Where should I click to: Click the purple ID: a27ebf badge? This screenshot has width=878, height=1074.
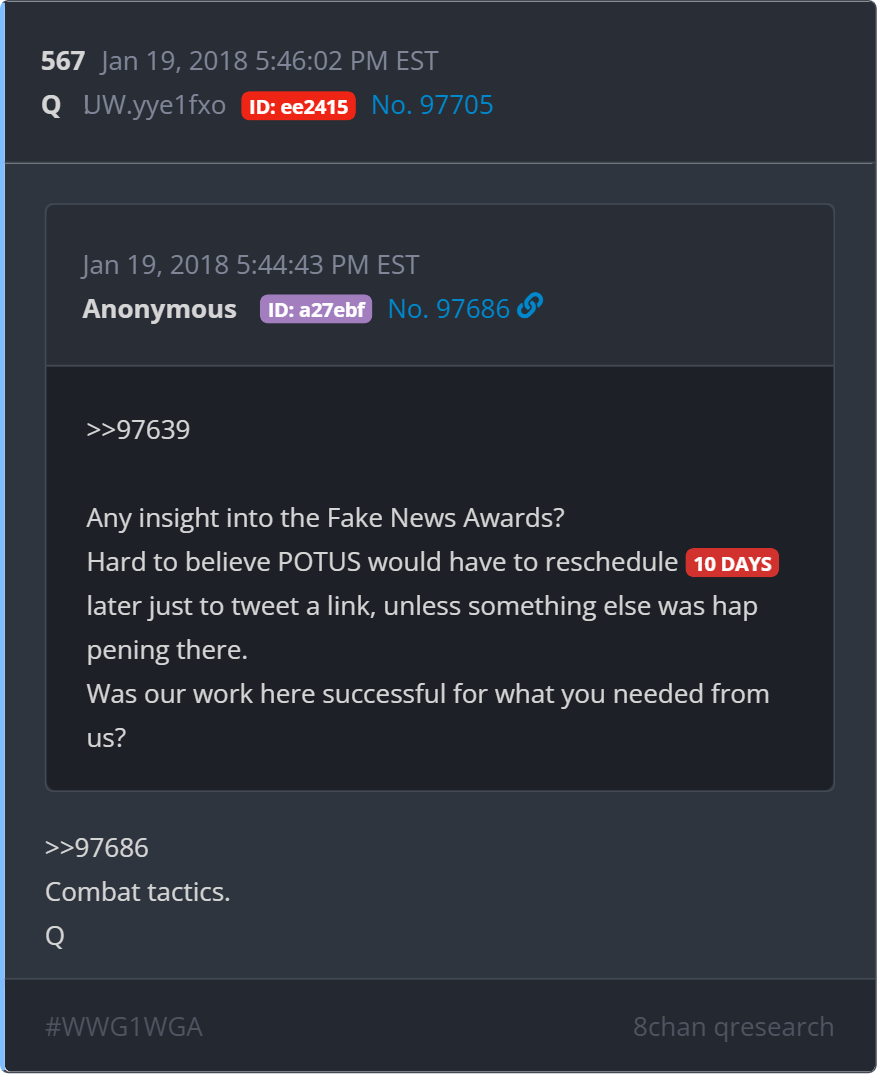pos(316,310)
